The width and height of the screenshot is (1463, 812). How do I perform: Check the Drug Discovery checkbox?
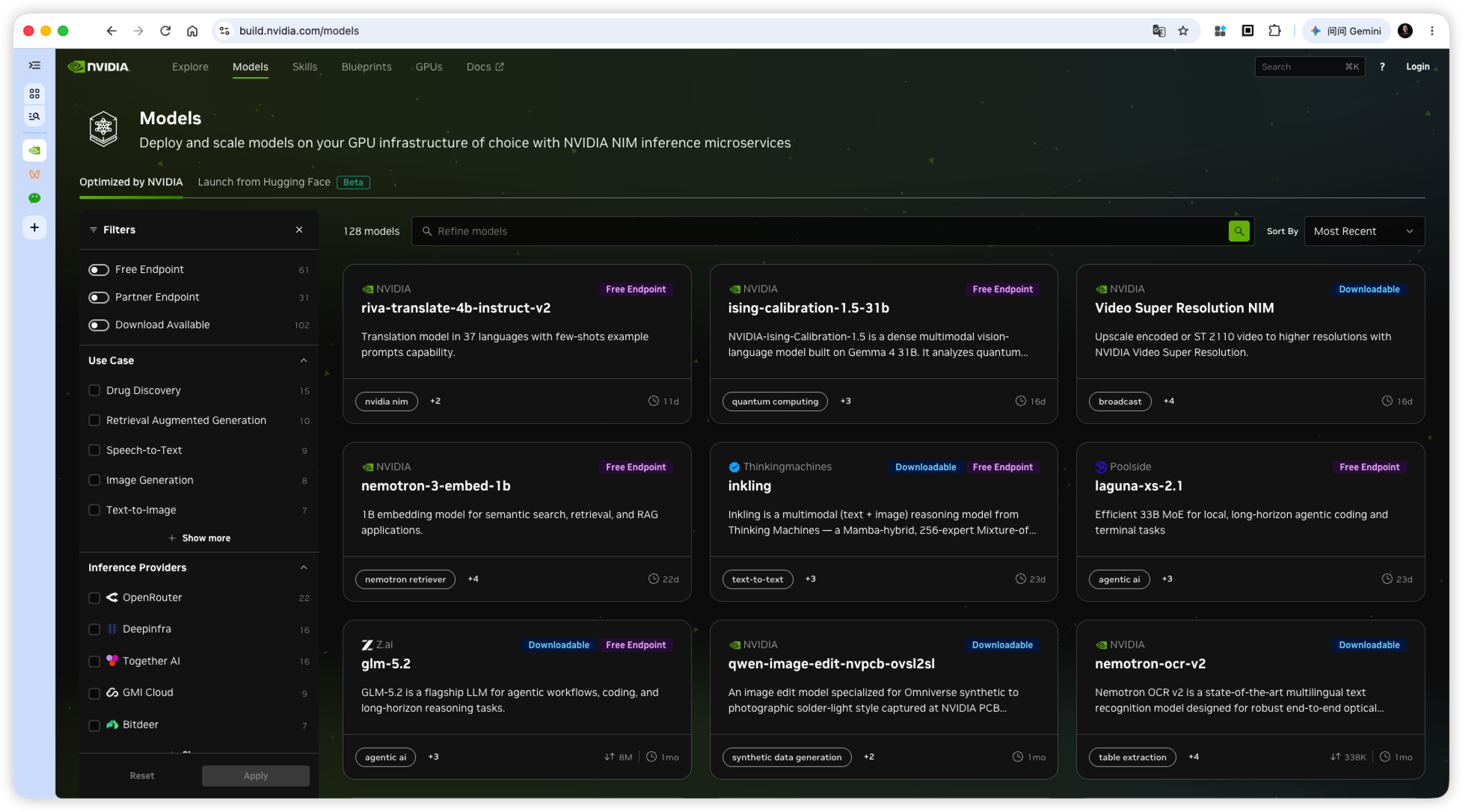pos(94,390)
